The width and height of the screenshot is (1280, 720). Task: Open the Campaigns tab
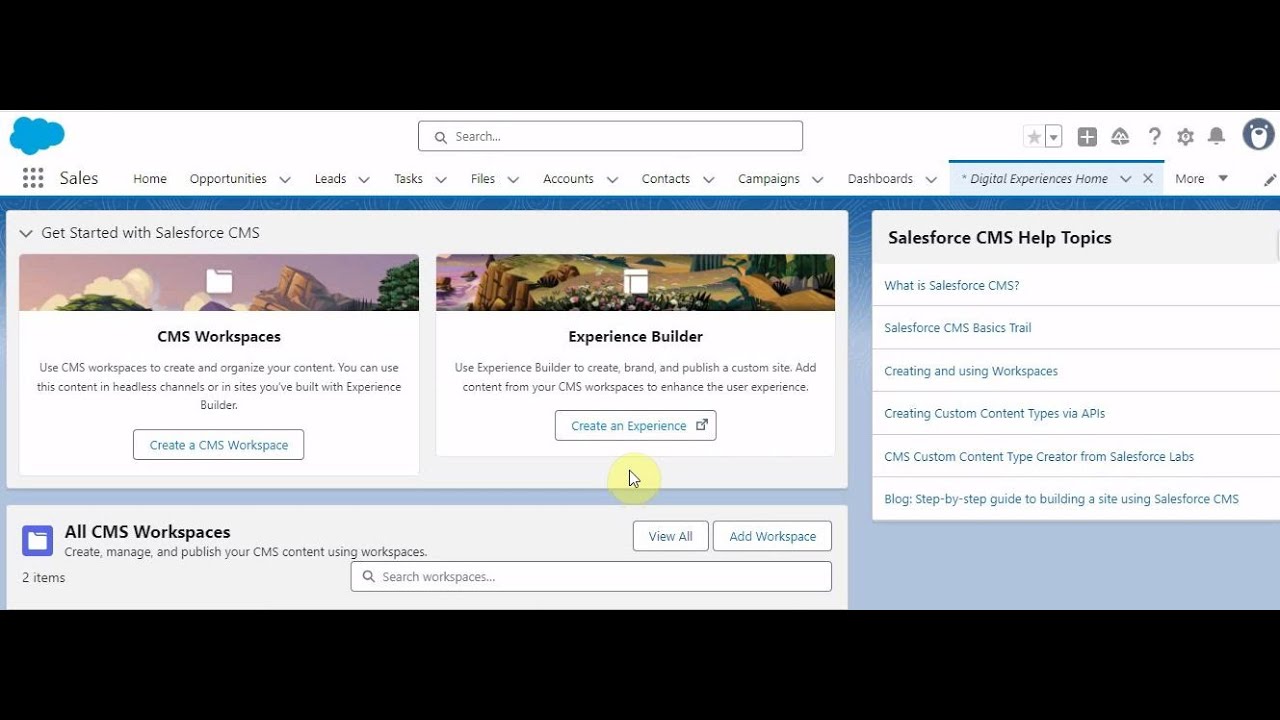coord(769,179)
